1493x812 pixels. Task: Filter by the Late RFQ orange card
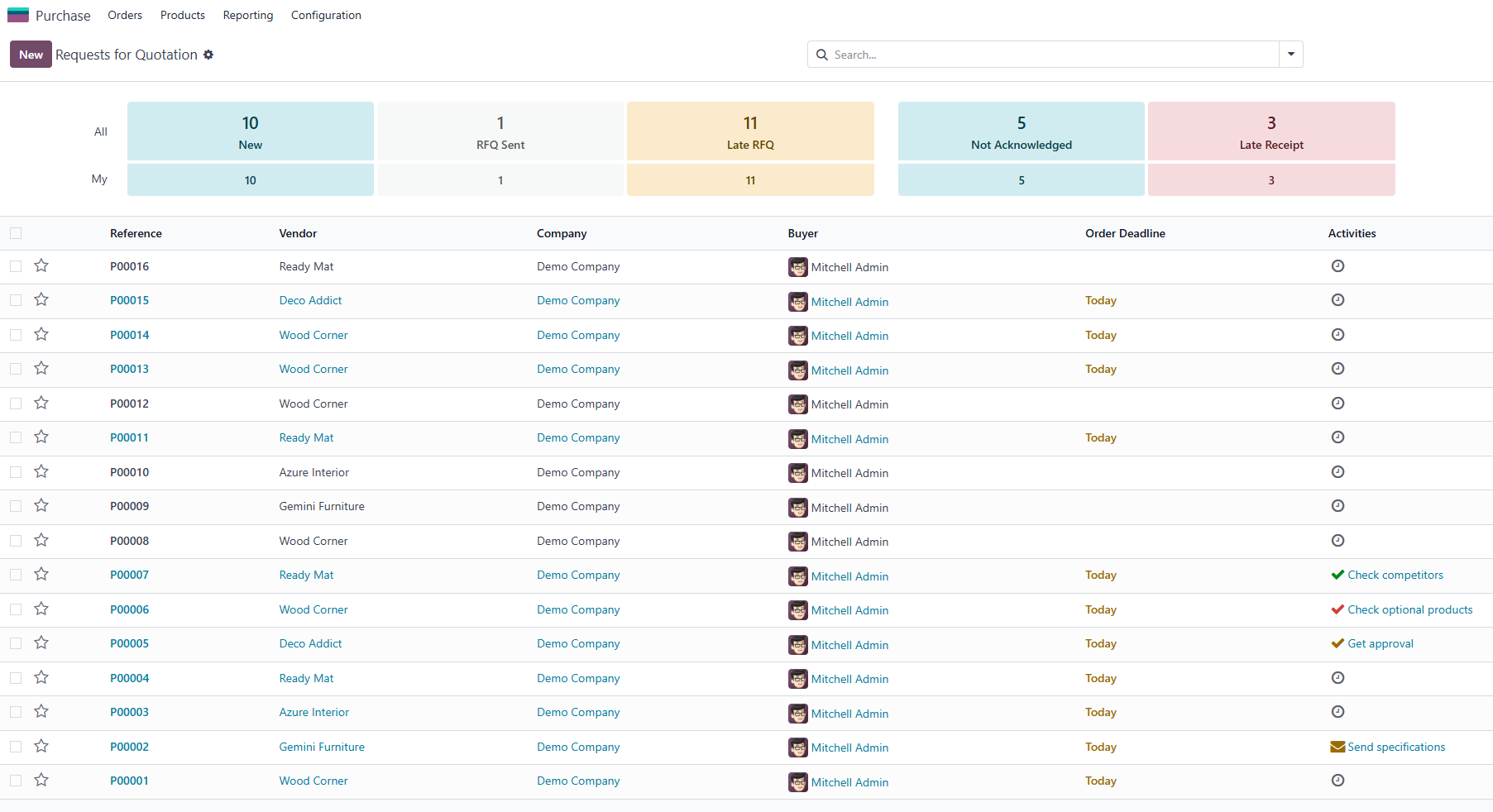point(749,131)
